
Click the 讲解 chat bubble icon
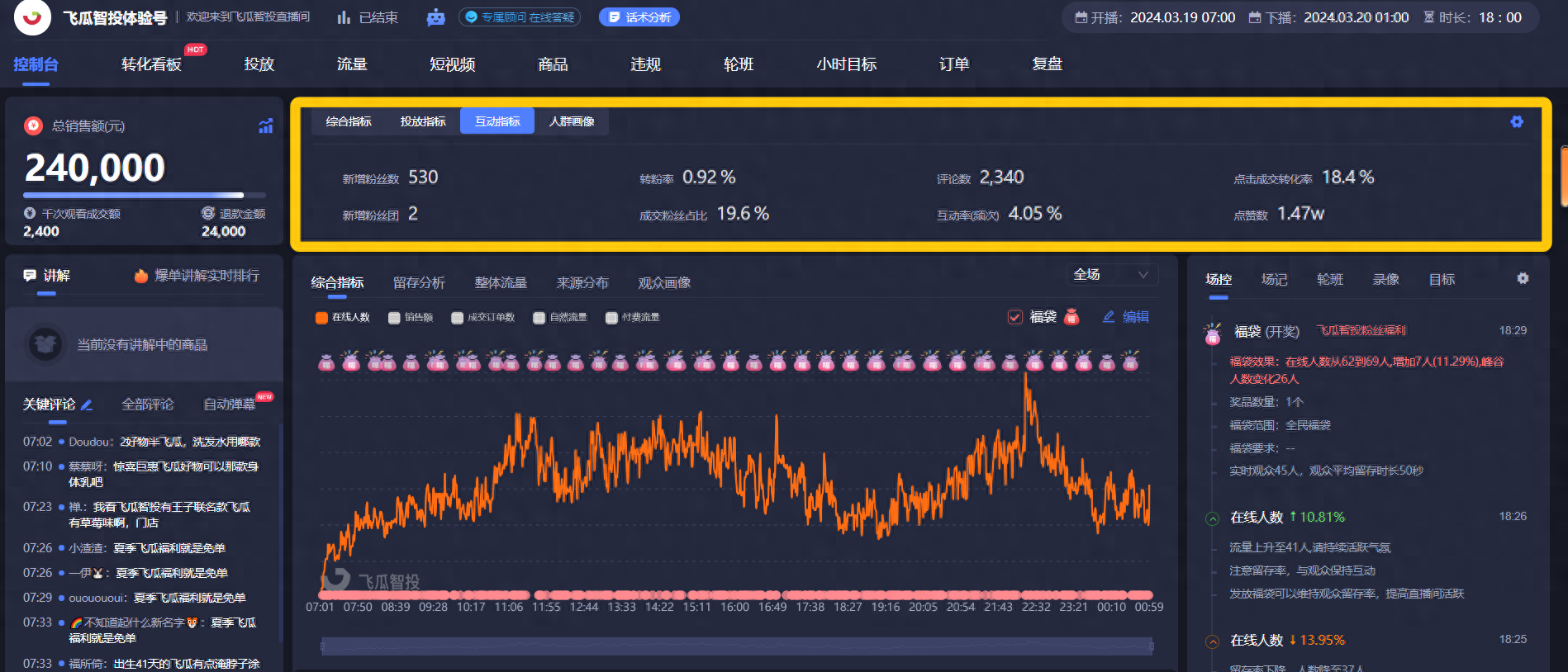point(30,275)
